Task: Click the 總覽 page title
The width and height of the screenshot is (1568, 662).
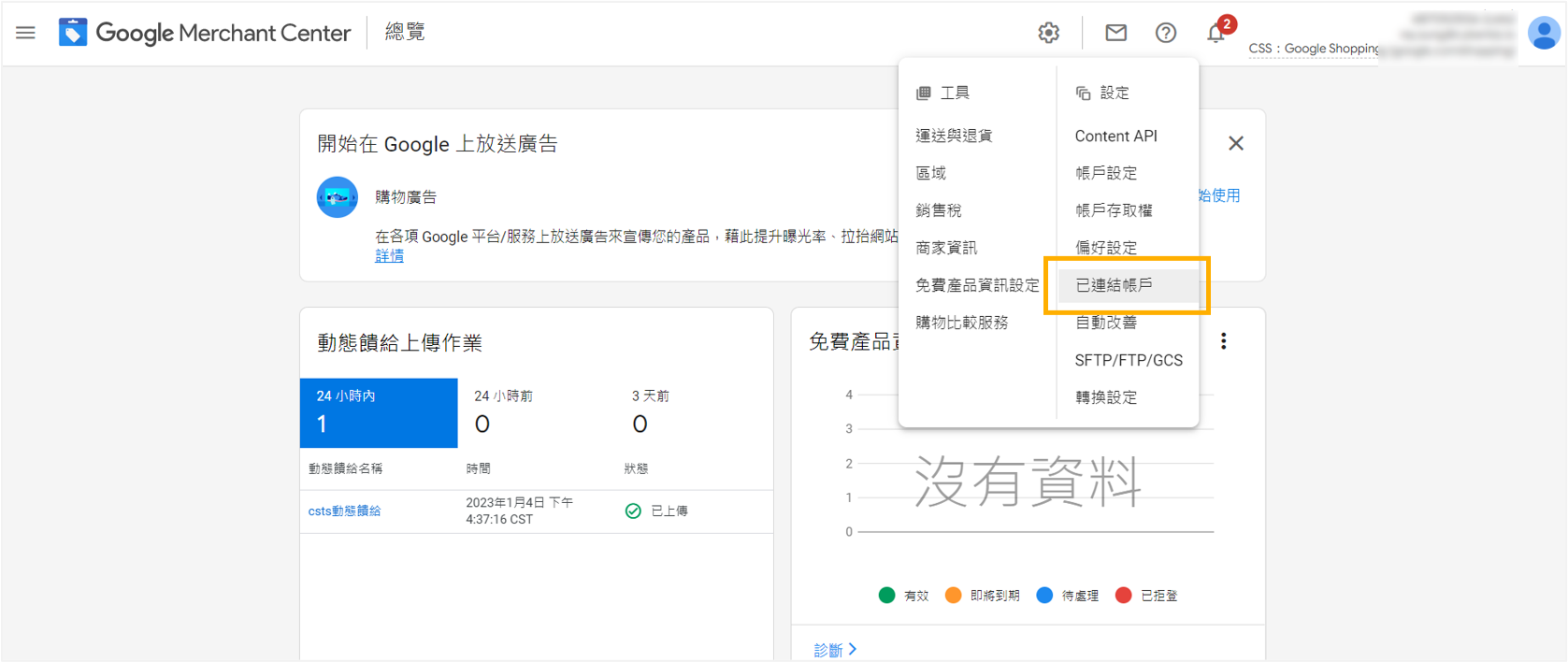Action: [x=405, y=32]
